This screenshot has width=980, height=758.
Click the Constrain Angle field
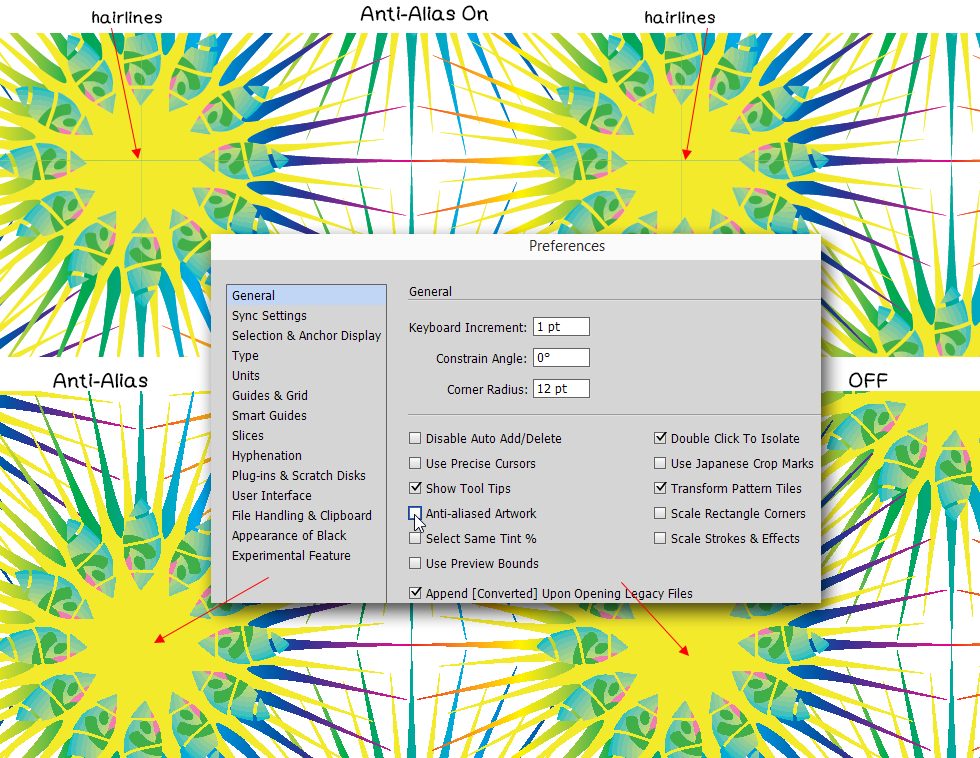click(x=561, y=358)
